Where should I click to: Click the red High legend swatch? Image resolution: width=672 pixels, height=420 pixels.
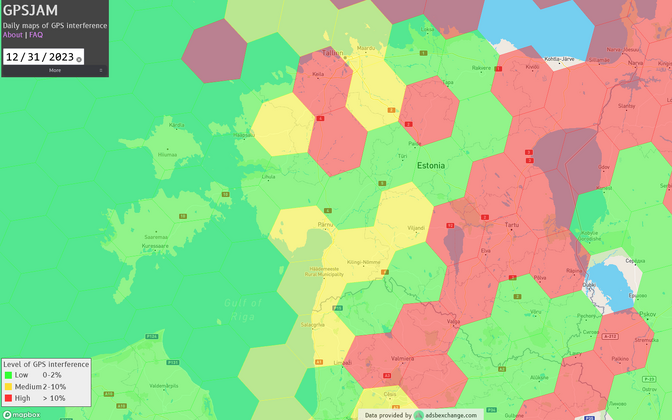coord(9,398)
